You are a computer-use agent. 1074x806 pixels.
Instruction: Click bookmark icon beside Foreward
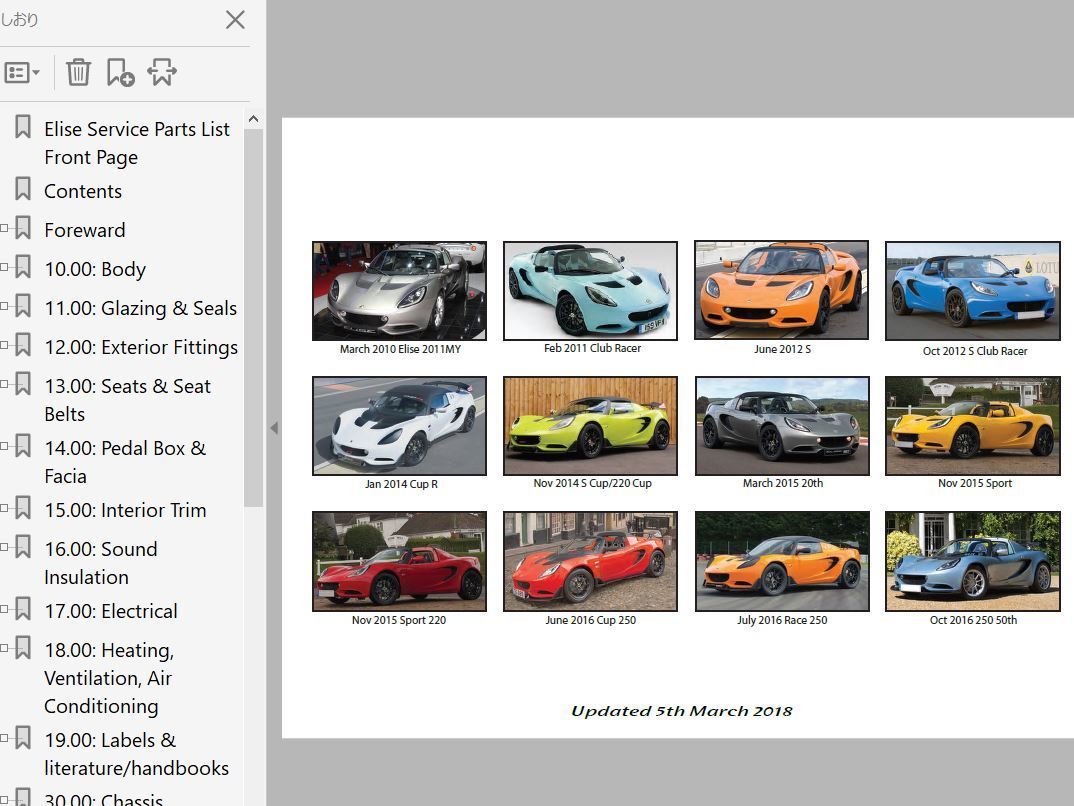(23, 227)
